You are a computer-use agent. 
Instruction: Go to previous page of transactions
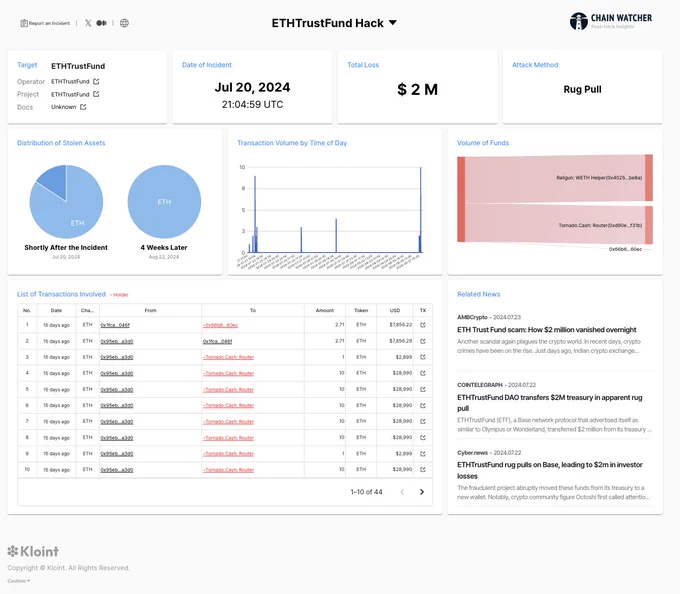(x=402, y=492)
